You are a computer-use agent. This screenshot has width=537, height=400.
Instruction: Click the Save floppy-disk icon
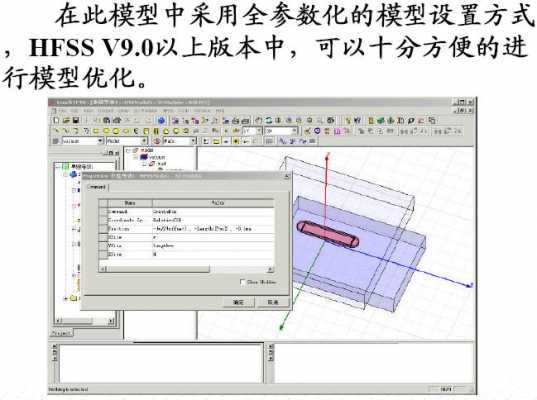(x=76, y=120)
